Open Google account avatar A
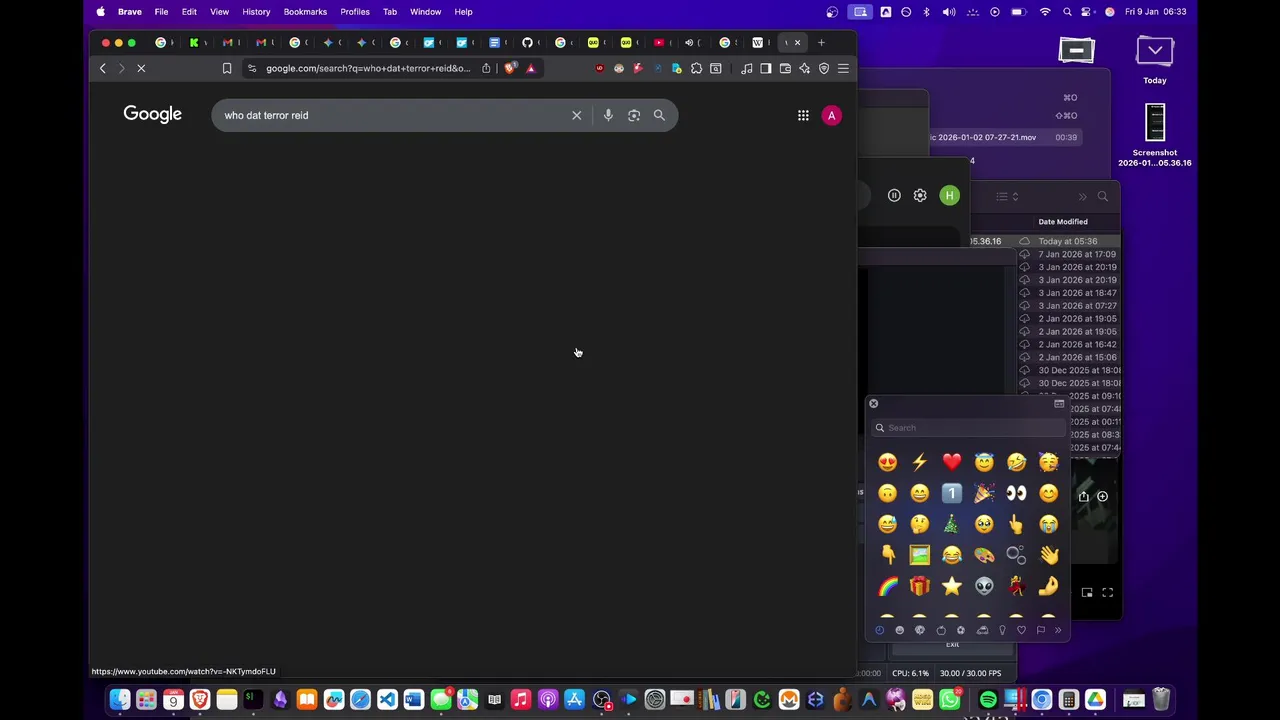 [x=831, y=115]
